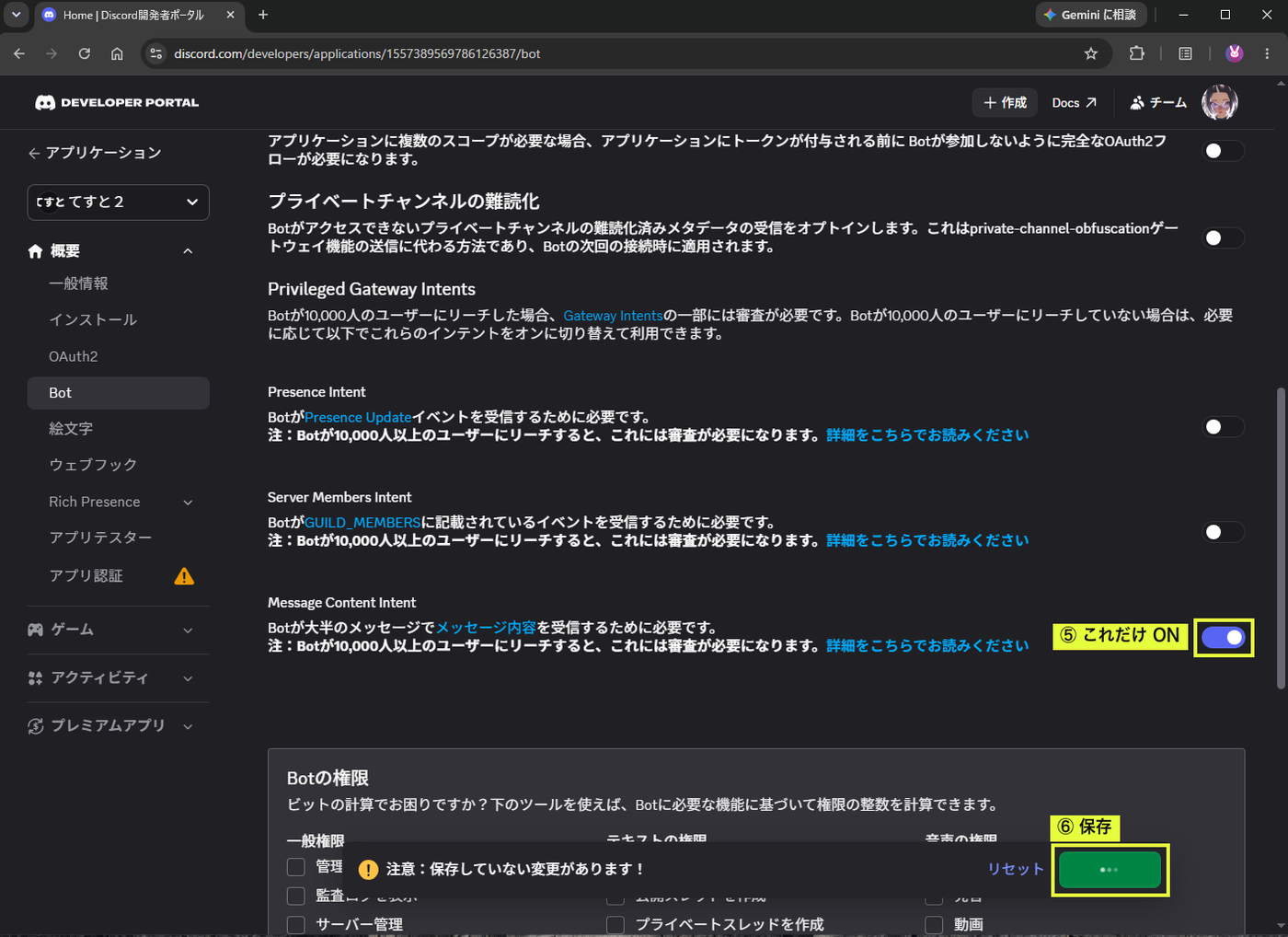Turn off Message Content Intent switch
The height and width of the screenshot is (937, 1288).
(1224, 637)
